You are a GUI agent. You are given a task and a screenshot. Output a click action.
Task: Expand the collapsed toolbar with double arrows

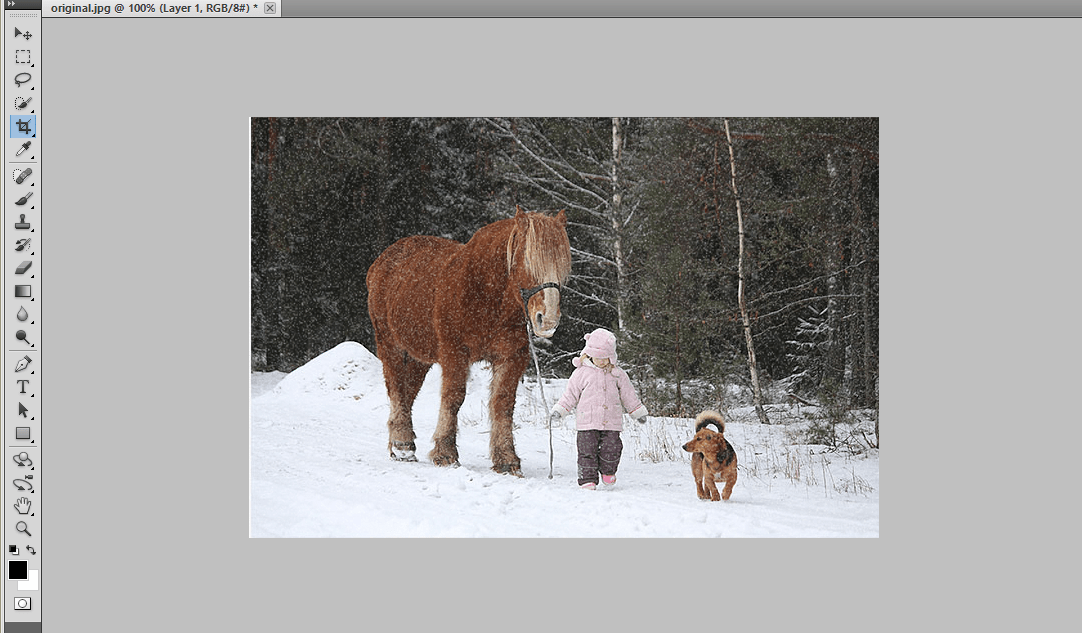point(11,3)
